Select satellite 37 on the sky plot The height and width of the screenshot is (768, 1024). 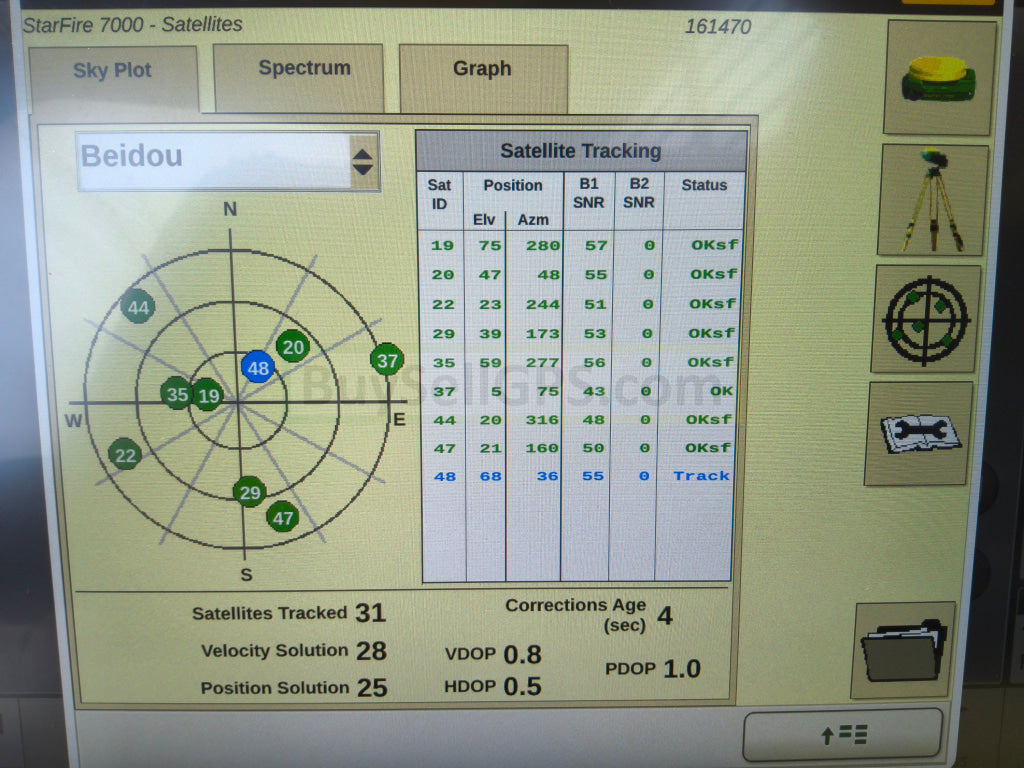click(x=387, y=360)
